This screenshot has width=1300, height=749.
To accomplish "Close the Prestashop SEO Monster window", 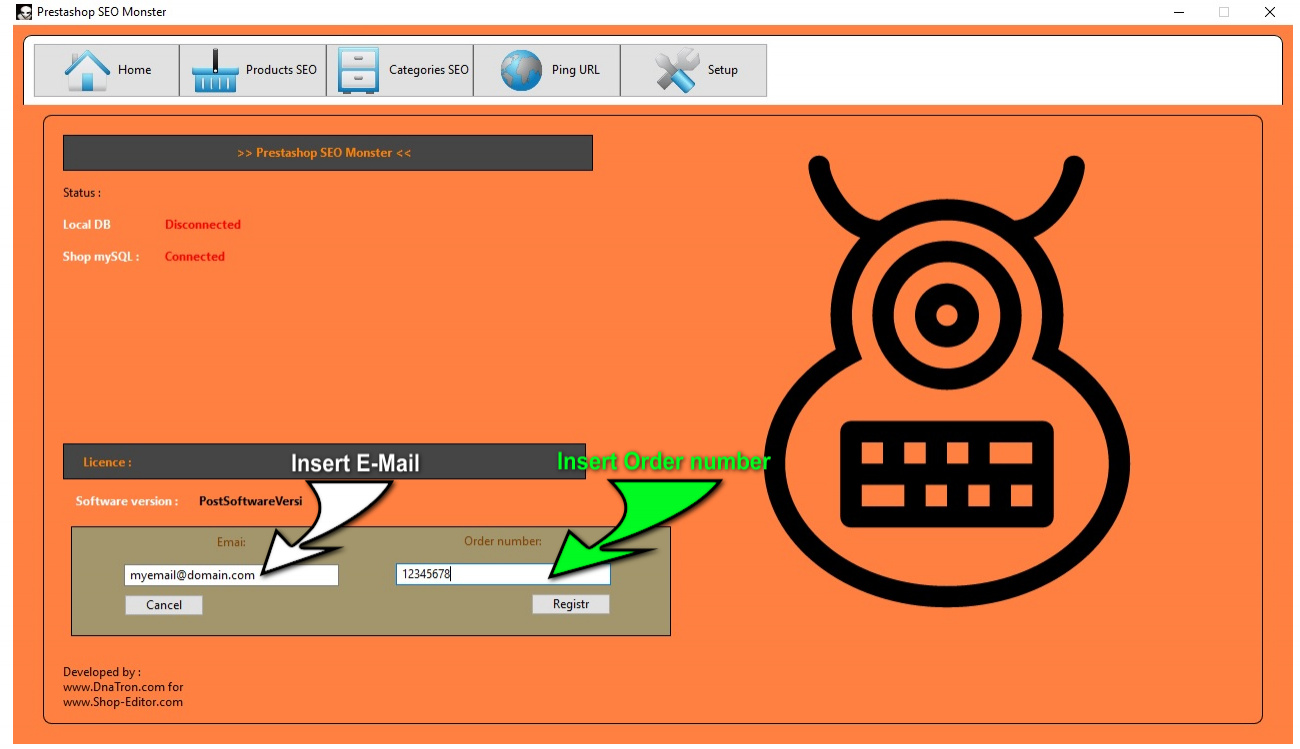I will point(1269,12).
